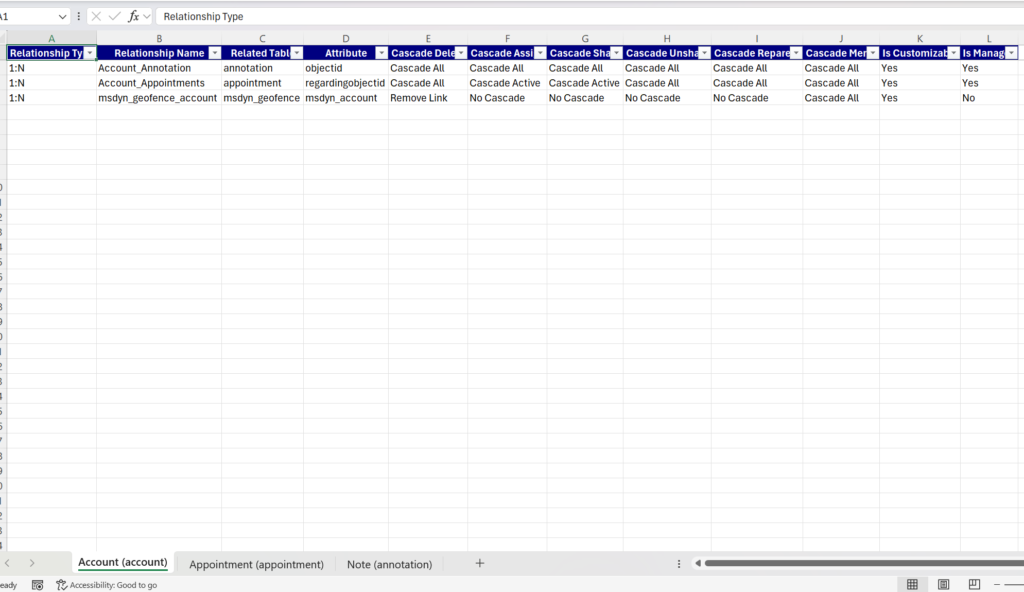Switch to Page Break Preview view
The image size is (1024, 592).
974,584
